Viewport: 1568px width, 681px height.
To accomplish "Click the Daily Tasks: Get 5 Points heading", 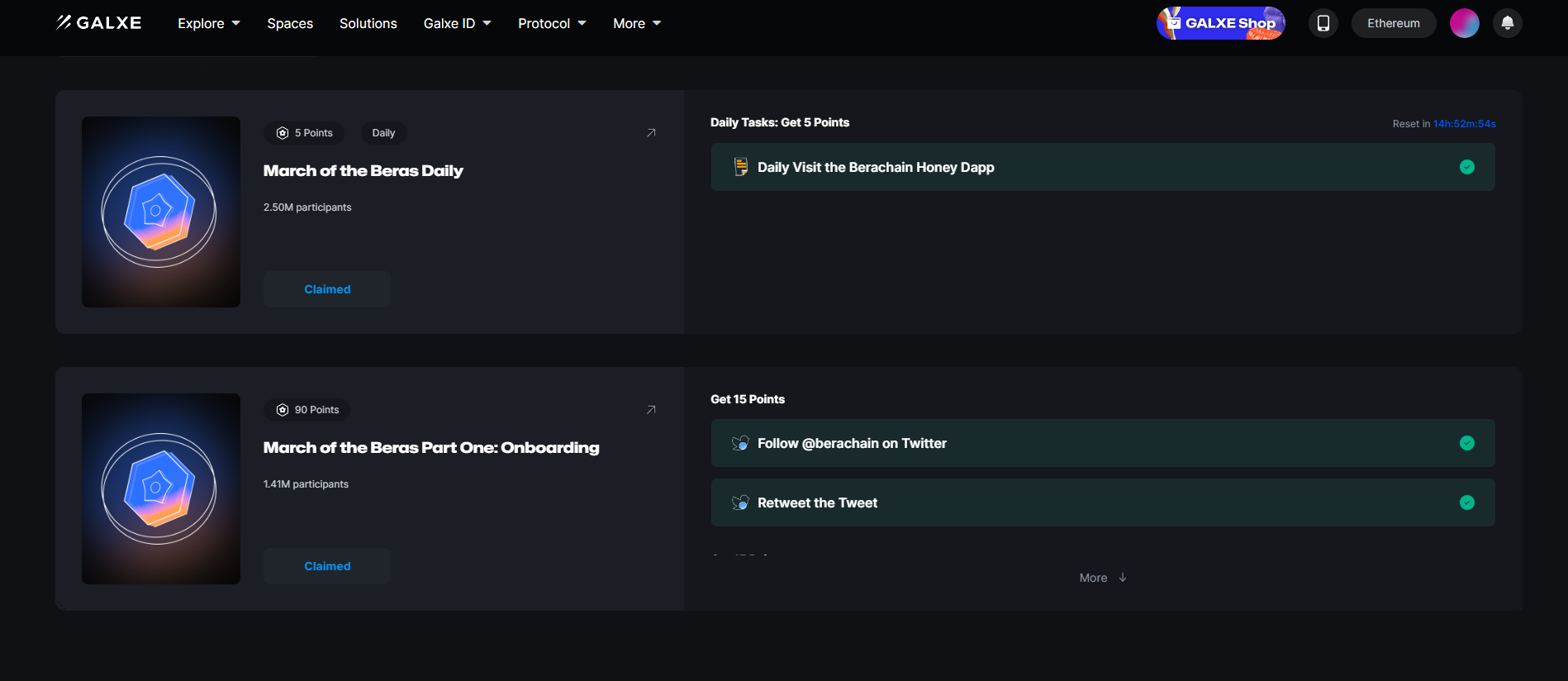I will [x=780, y=122].
